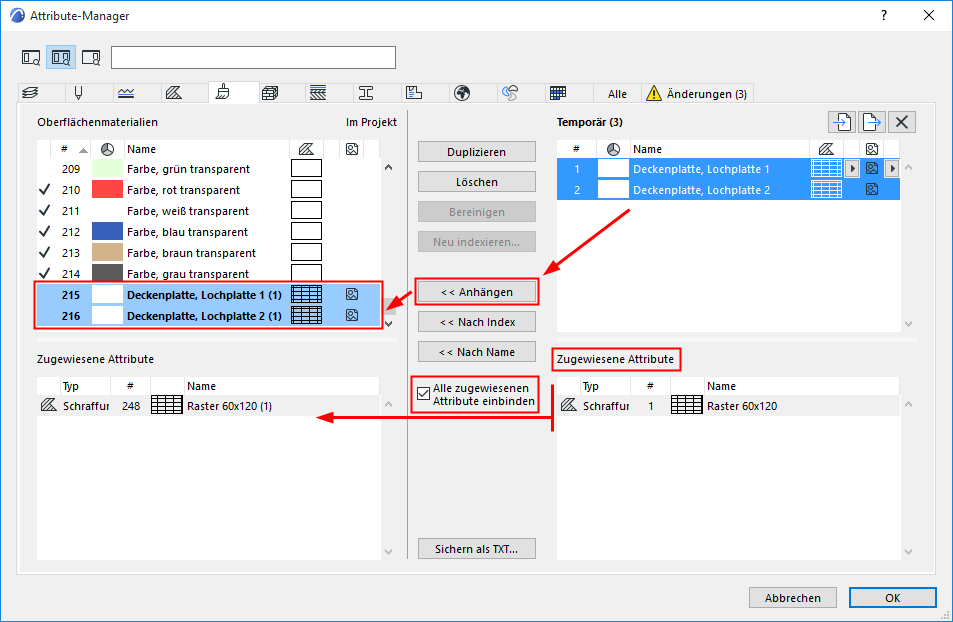The width and height of the screenshot is (953, 622).
Task: Open the MEP Systems attribute tab
Action: [510, 93]
